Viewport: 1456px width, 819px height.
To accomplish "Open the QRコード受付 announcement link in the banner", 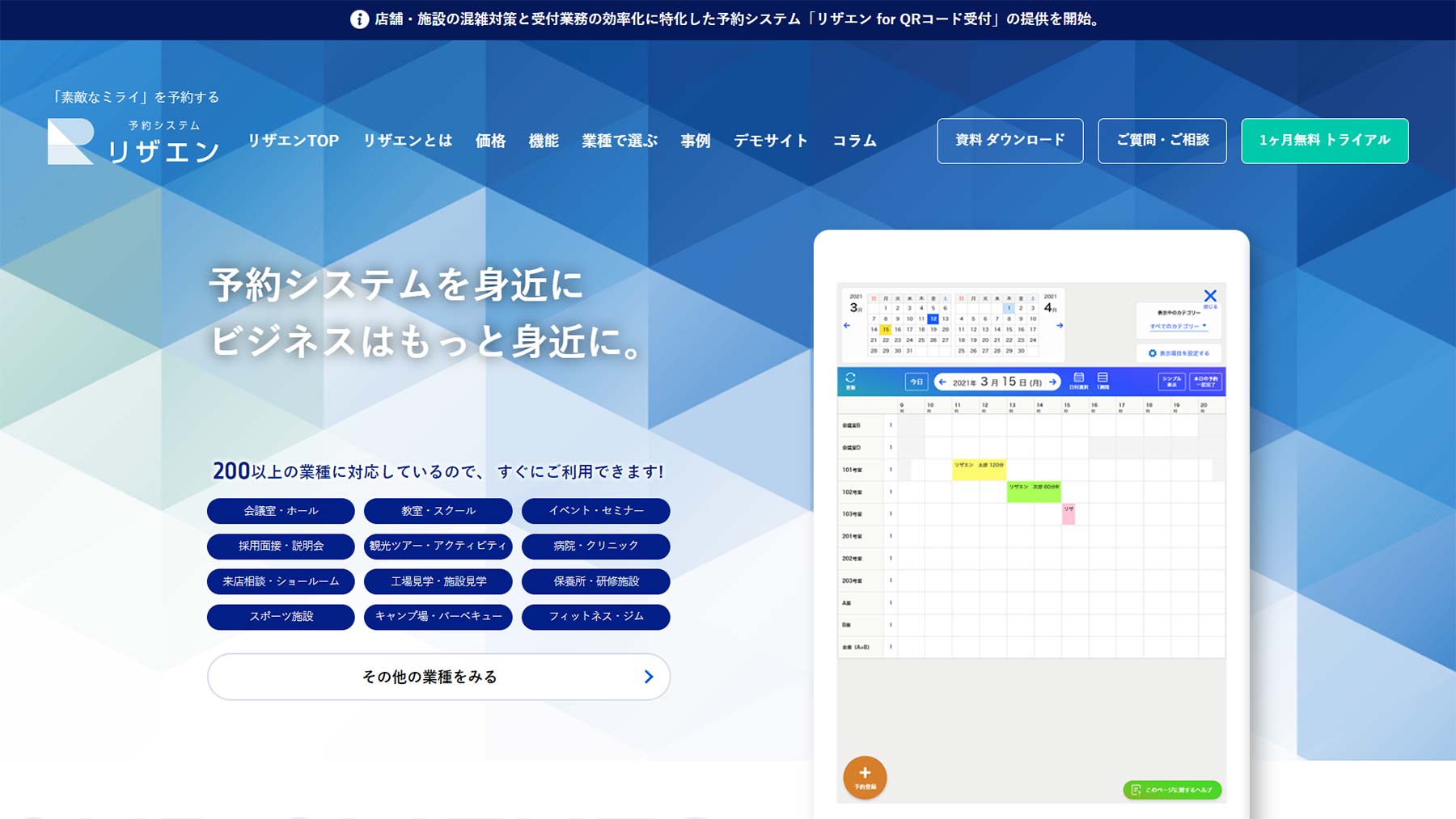I will click(x=736, y=19).
